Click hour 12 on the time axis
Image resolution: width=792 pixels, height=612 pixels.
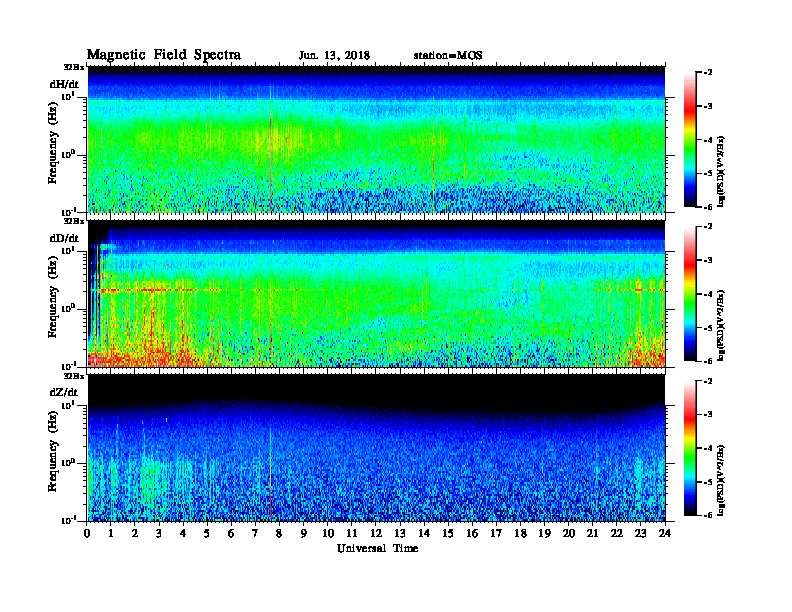coord(376,533)
